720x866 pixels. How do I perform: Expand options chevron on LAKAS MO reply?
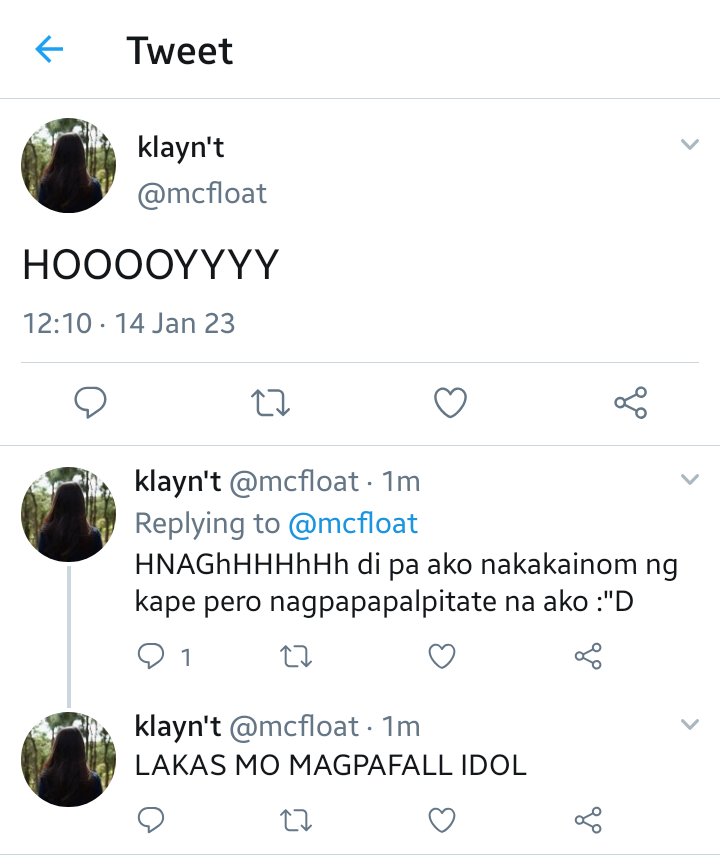[690, 724]
